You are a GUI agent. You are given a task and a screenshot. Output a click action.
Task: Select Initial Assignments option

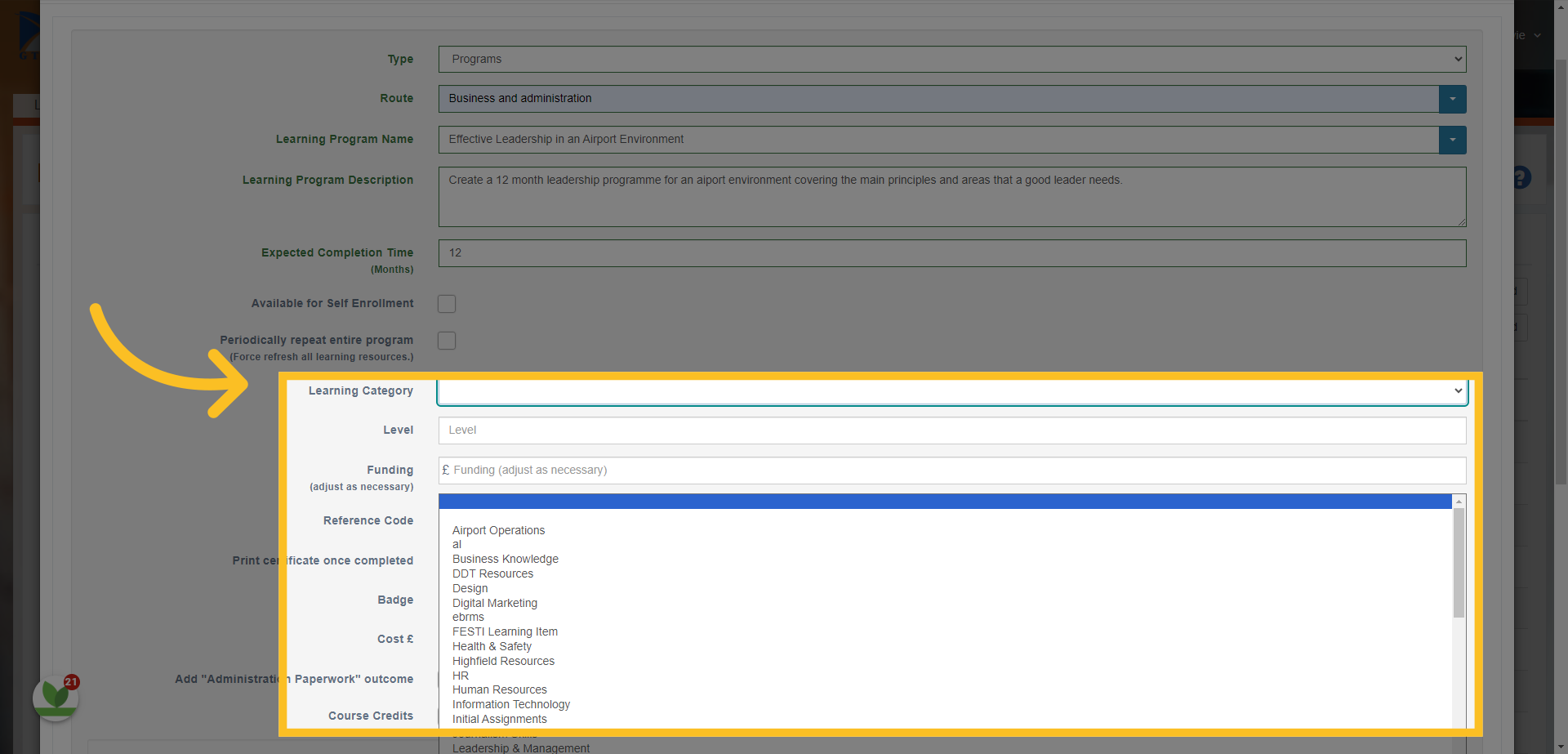(x=499, y=720)
